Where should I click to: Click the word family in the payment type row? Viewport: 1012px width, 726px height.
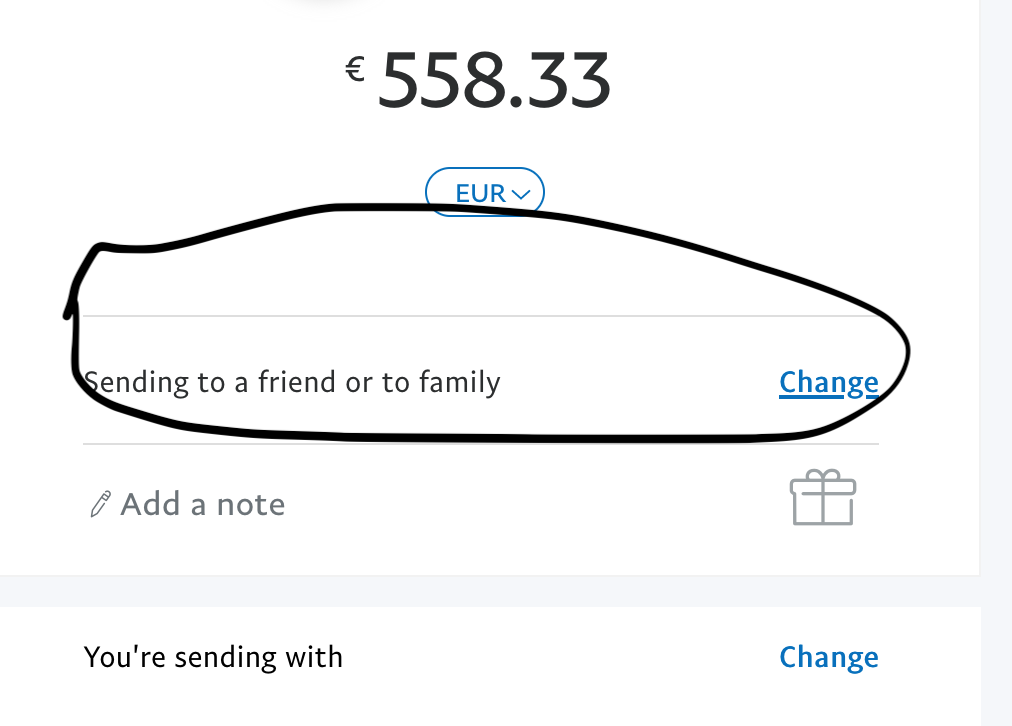coord(460,382)
